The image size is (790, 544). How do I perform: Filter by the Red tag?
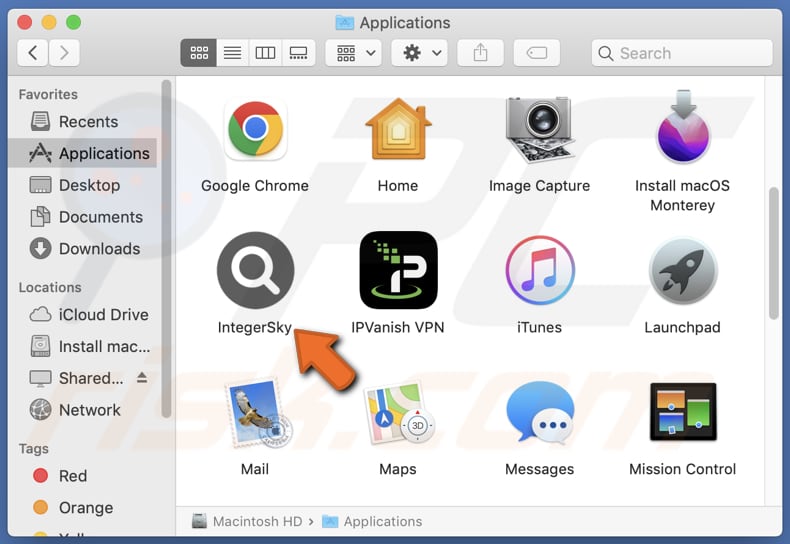[x=83, y=475]
